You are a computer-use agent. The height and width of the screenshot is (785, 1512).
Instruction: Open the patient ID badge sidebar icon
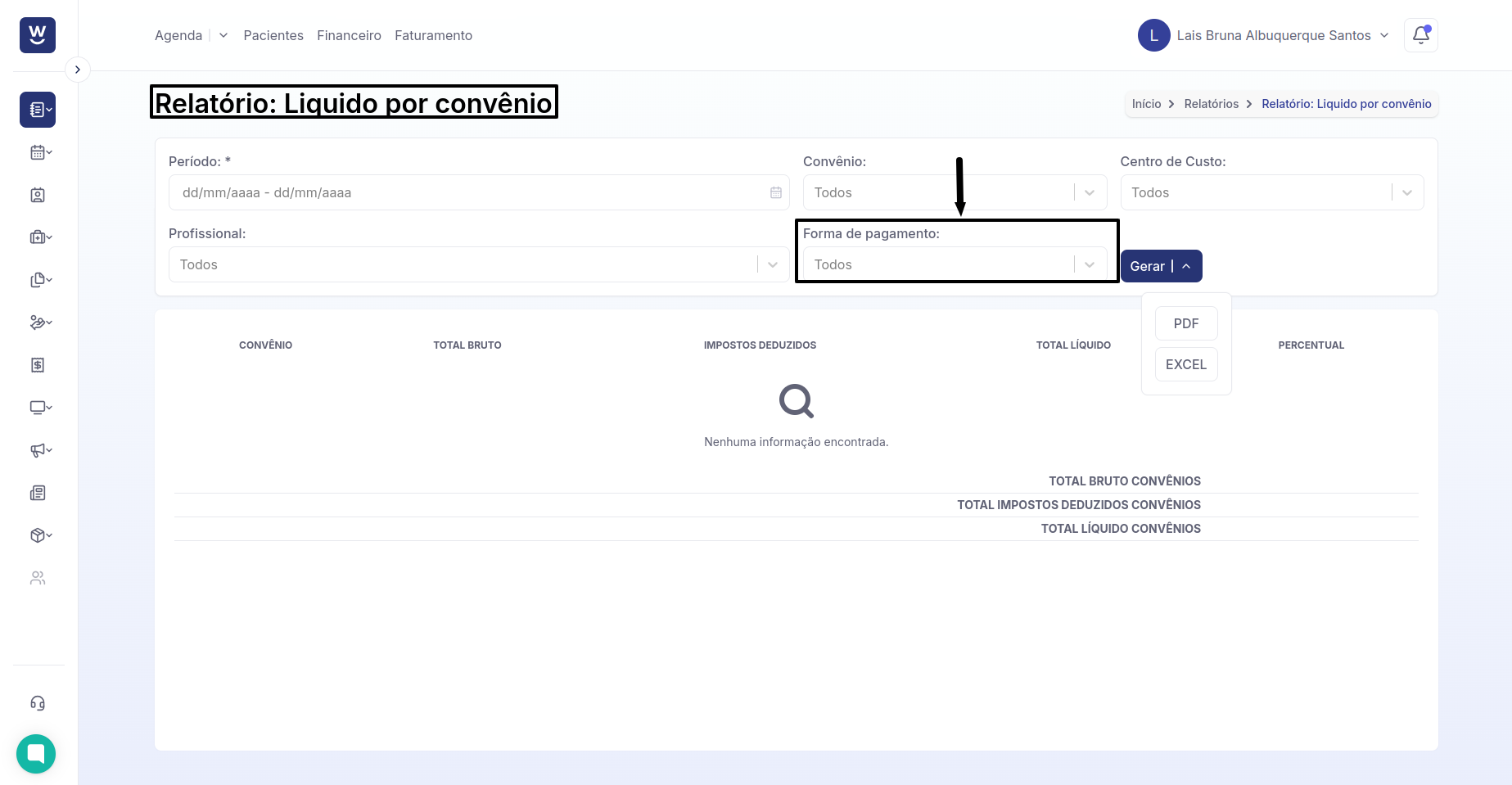(x=38, y=195)
